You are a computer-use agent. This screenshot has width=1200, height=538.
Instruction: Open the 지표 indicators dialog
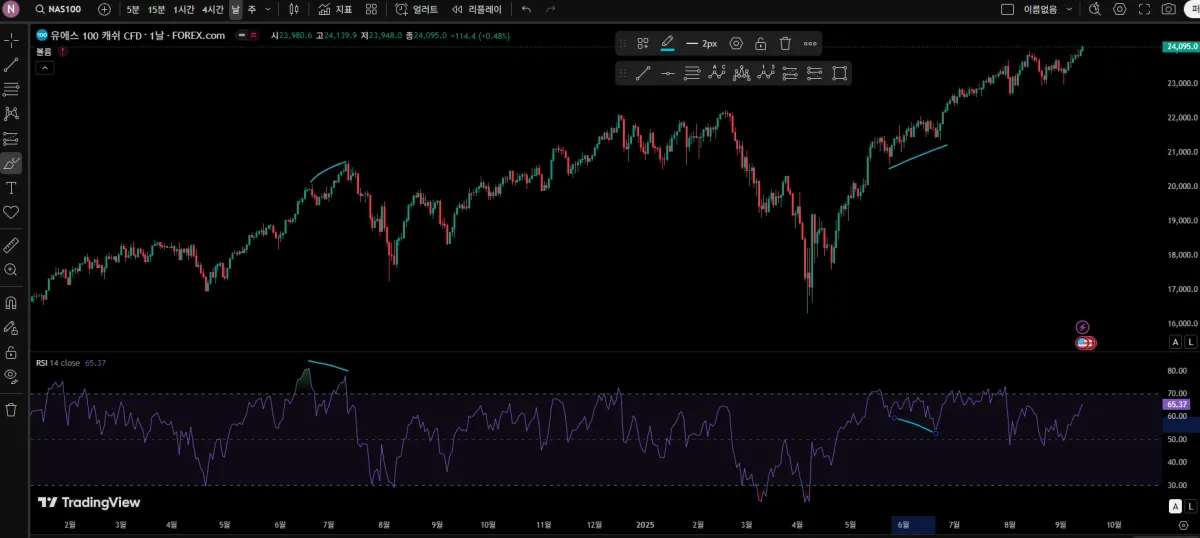(x=335, y=9)
